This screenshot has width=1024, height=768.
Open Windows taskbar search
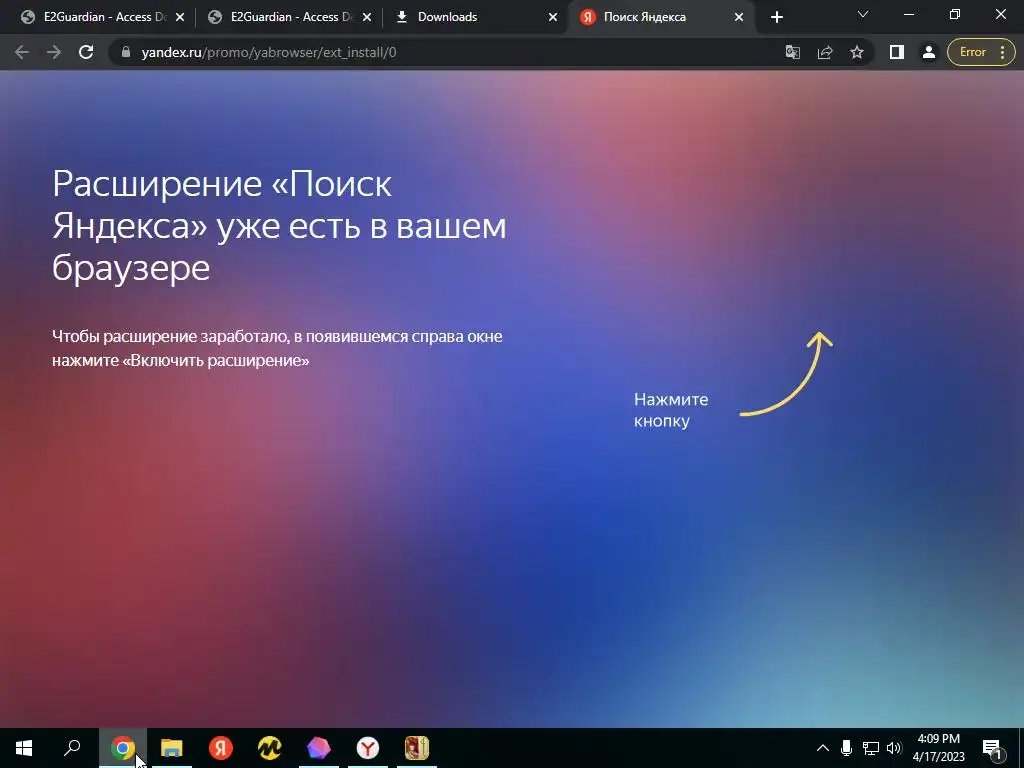(72, 748)
